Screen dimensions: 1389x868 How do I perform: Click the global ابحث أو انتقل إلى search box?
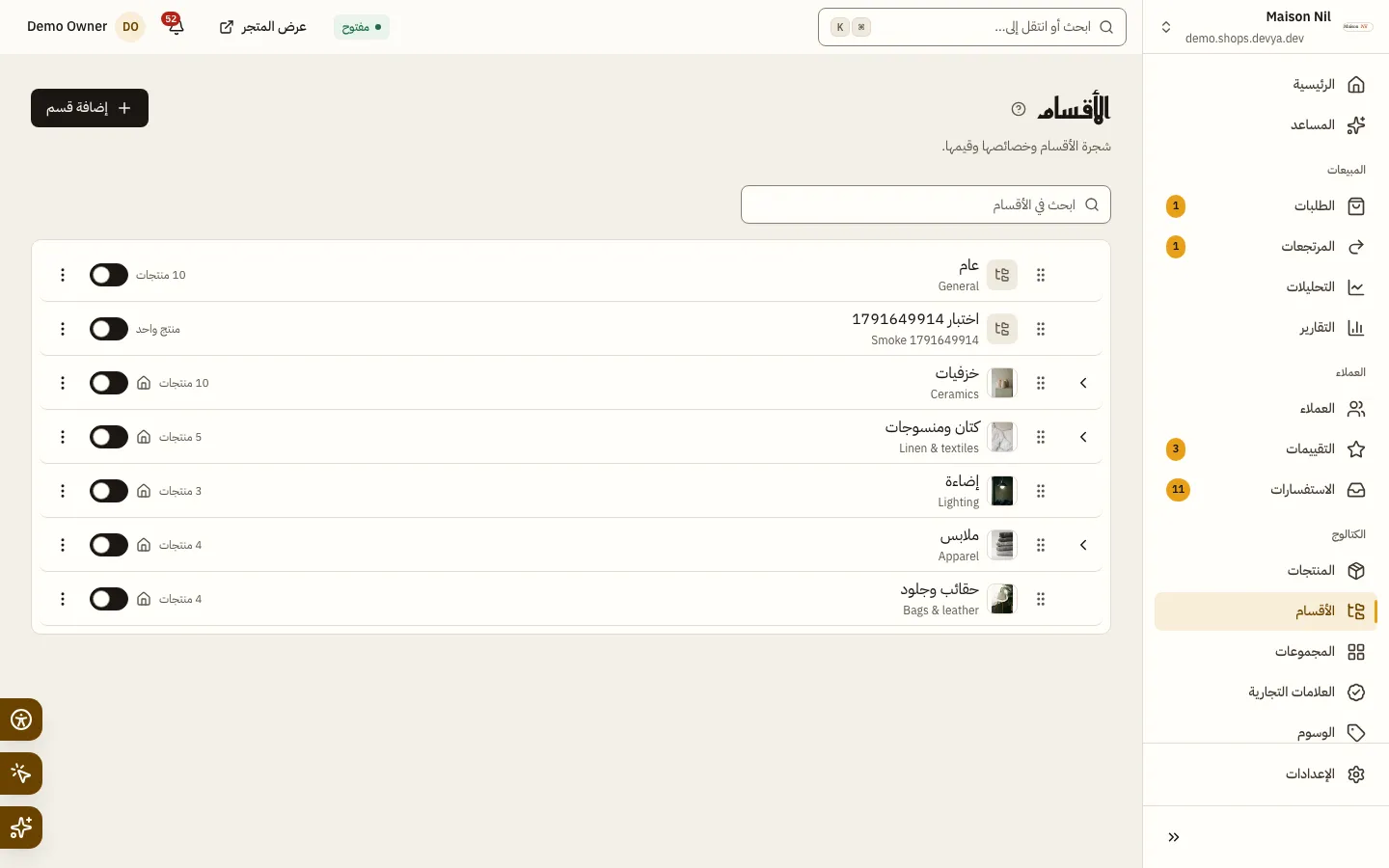click(972, 27)
